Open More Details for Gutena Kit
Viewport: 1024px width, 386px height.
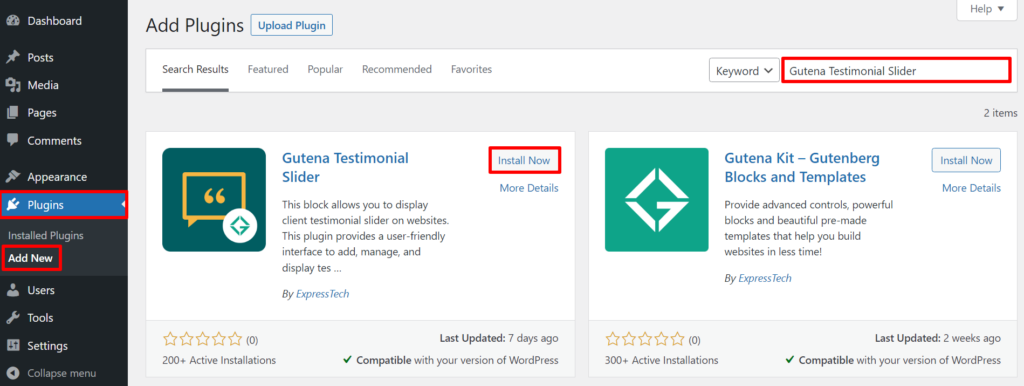click(971, 188)
